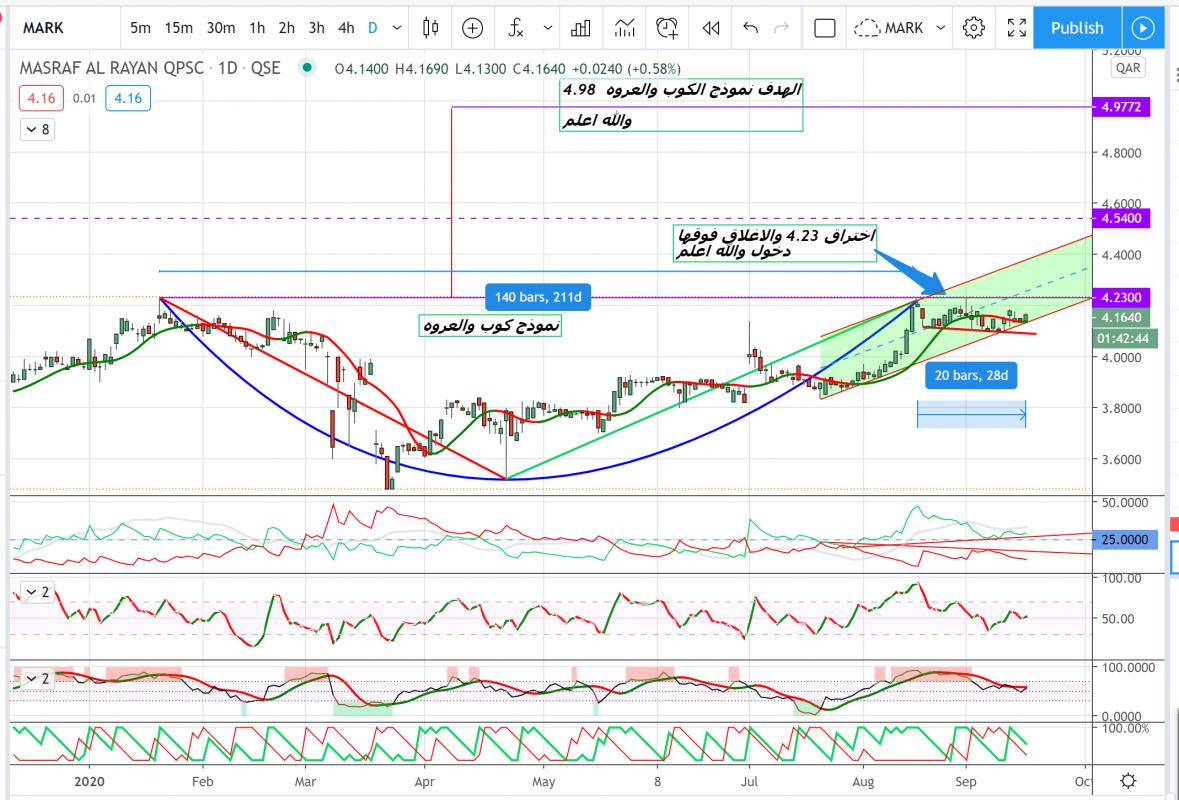The image size is (1179, 800).
Task: Click the 4.1640 current price label
Action: [x=1121, y=317]
